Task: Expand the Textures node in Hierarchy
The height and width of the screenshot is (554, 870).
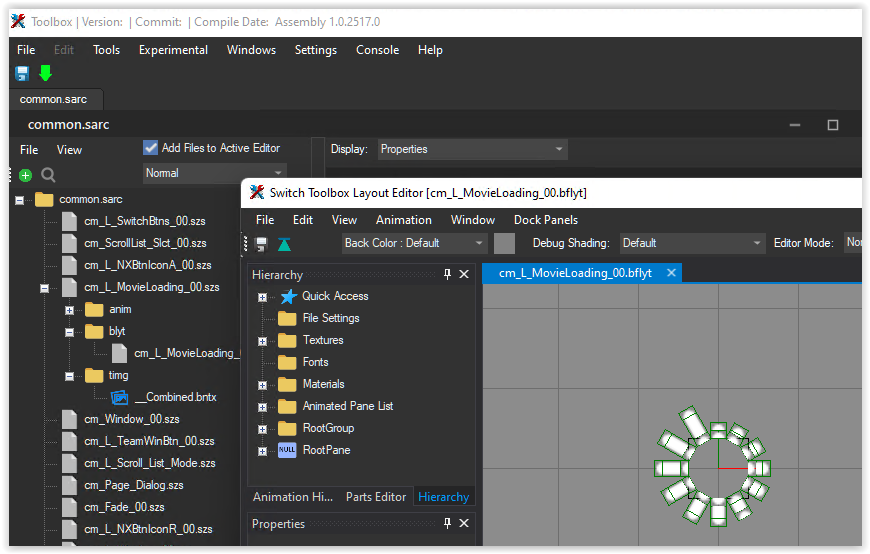Action: [x=262, y=341]
